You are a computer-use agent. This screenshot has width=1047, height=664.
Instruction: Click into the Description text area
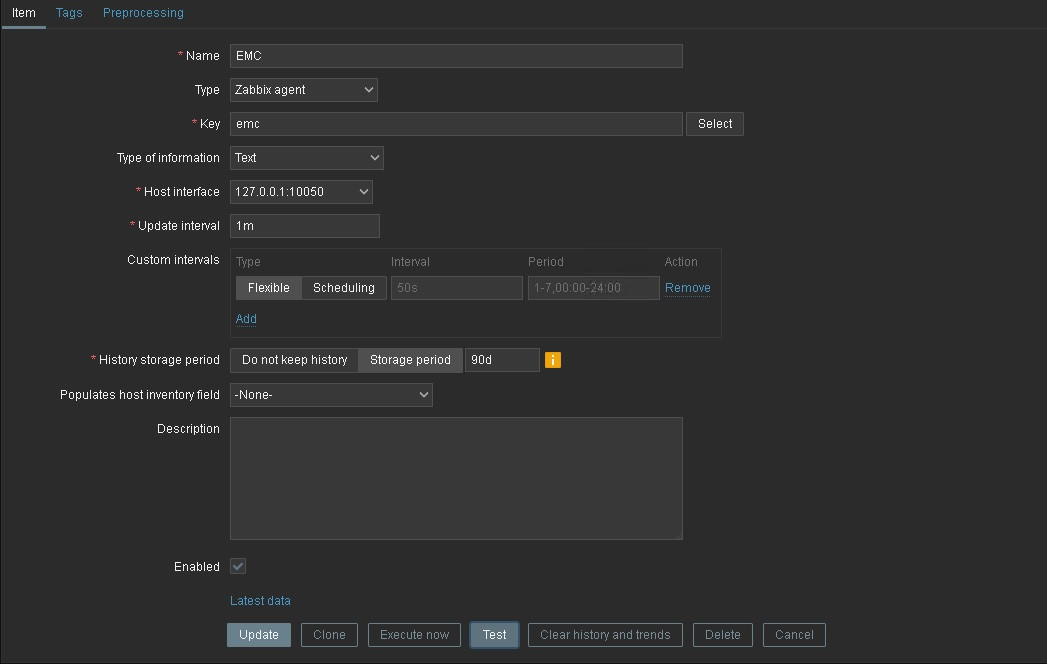point(456,478)
